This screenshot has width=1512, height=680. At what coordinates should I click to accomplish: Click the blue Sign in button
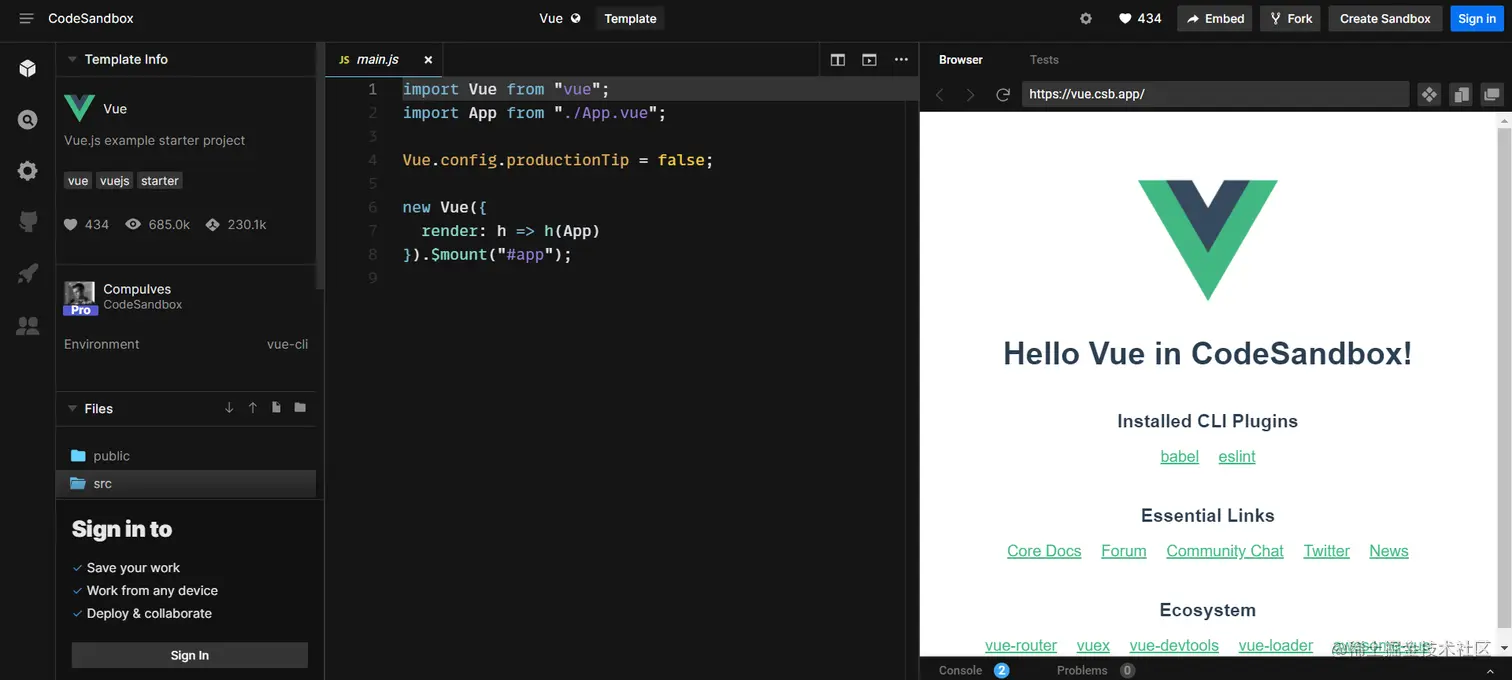(x=1477, y=18)
